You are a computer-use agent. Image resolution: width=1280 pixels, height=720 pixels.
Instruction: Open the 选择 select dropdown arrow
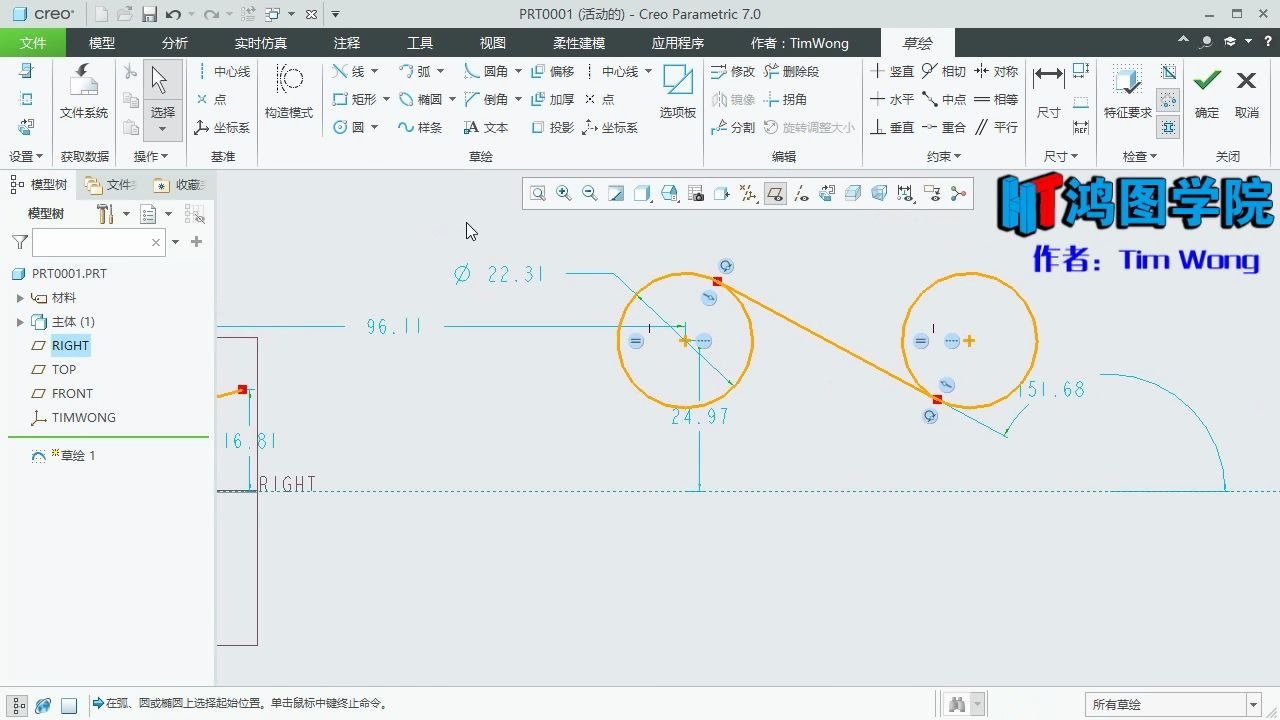click(163, 130)
